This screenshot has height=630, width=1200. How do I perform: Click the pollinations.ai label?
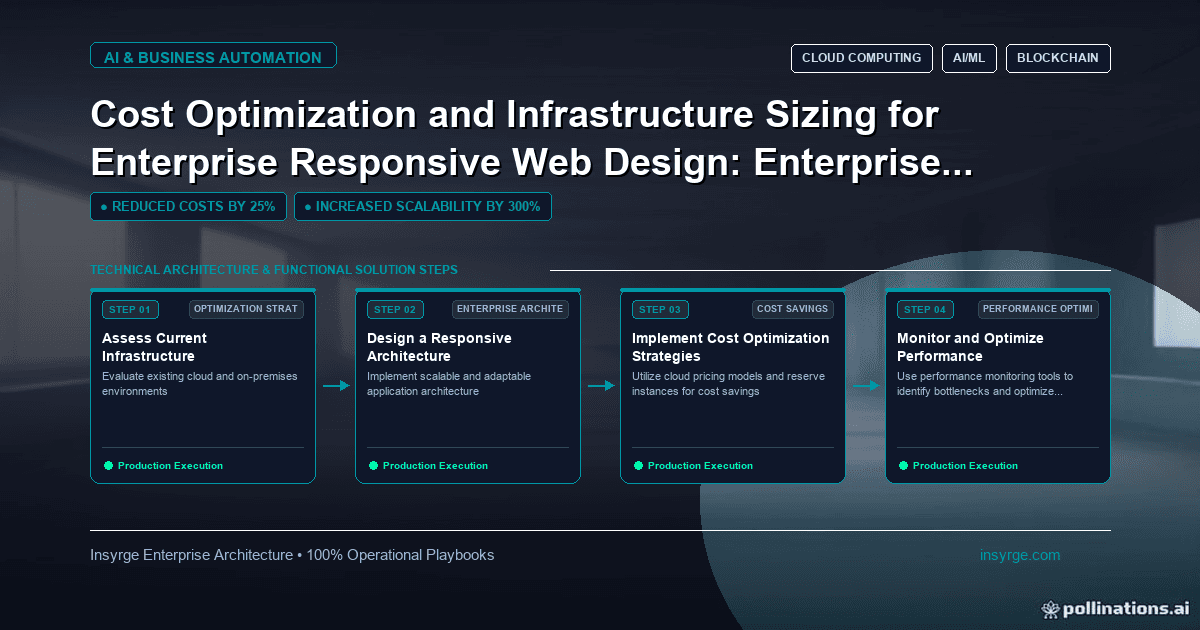pyautogui.click(x=1125, y=608)
